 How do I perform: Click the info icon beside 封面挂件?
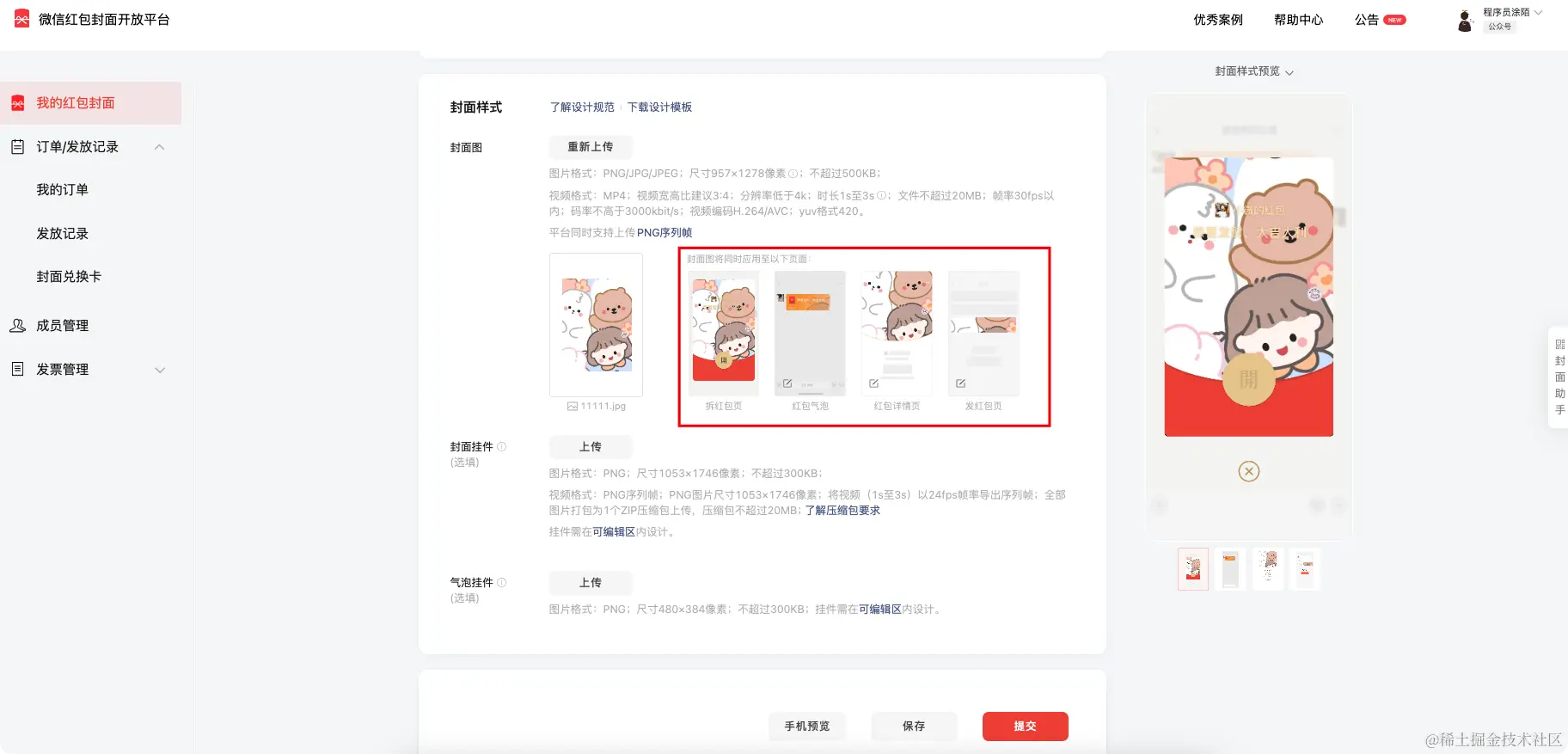502,447
